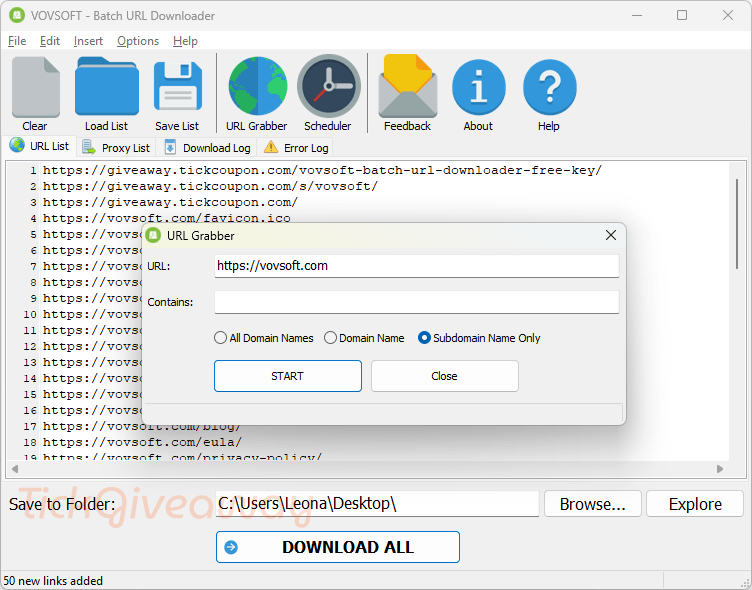Click the Browse... button
The width and height of the screenshot is (752, 590).
(593, 504)
